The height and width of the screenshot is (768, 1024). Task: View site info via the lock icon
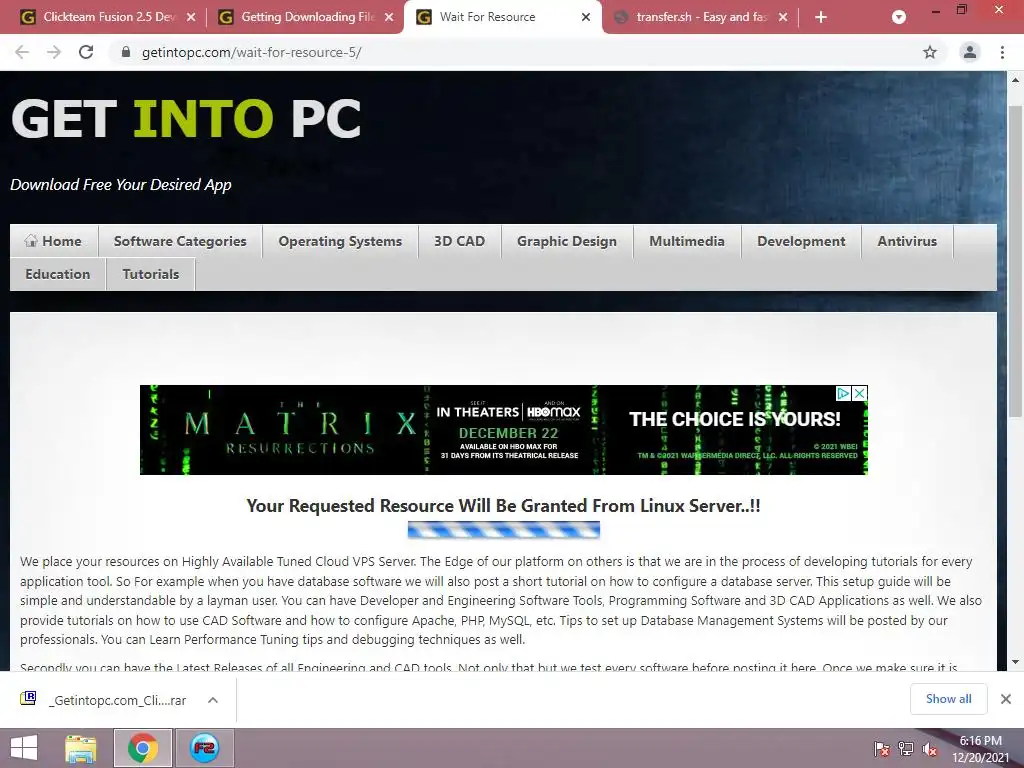pyautogui.click(x=126, y=52)
